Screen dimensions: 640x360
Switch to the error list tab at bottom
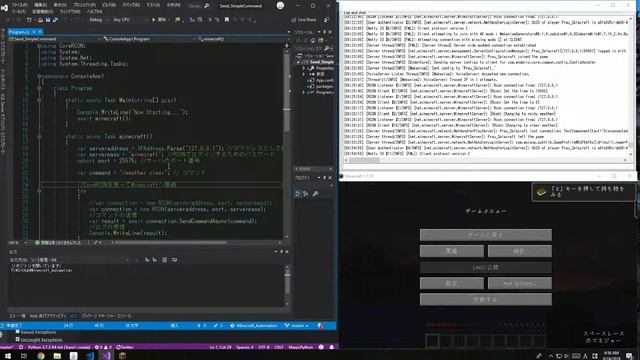click(x=17, y=316)
